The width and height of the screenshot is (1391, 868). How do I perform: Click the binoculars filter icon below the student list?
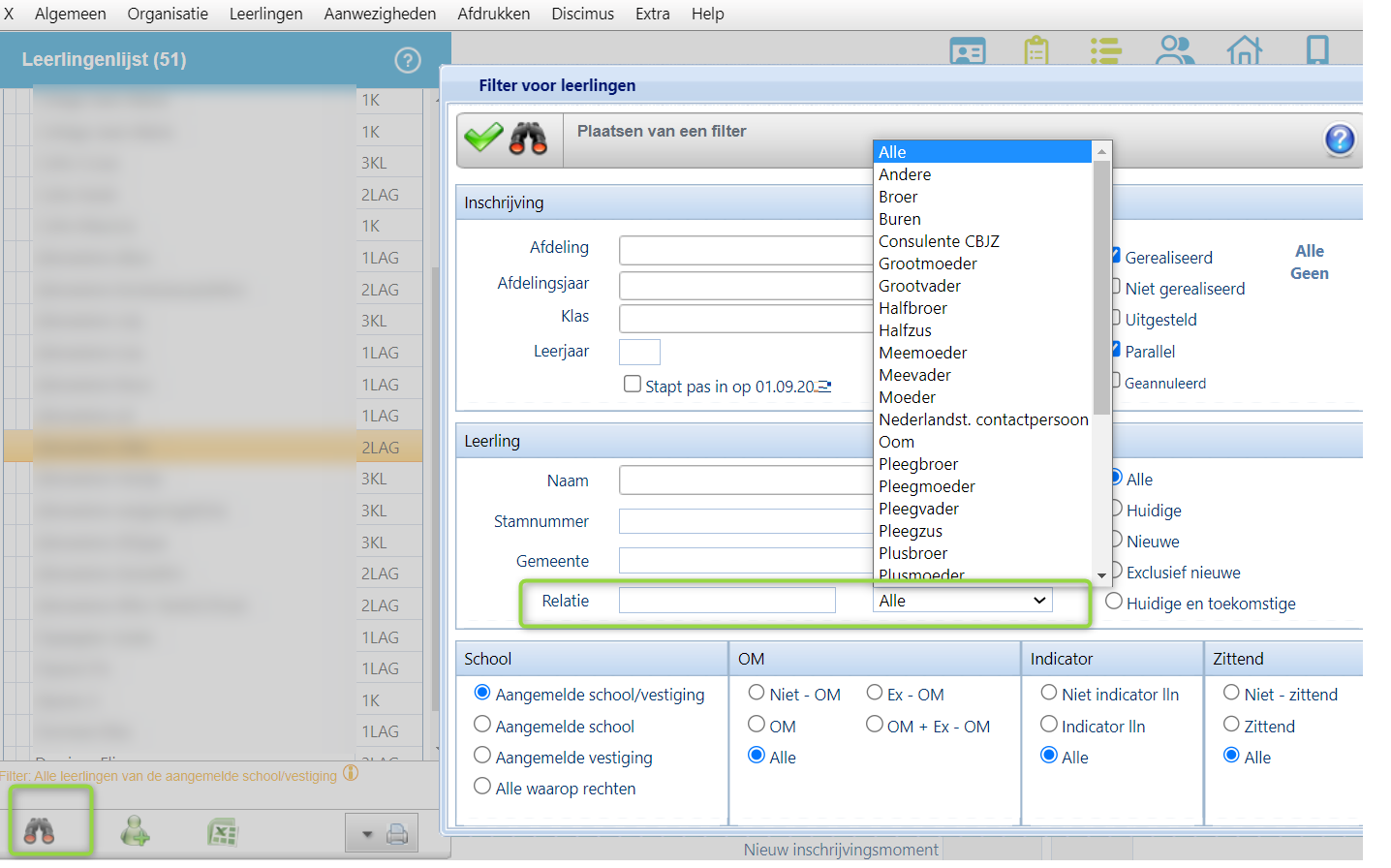coord(40,830)
